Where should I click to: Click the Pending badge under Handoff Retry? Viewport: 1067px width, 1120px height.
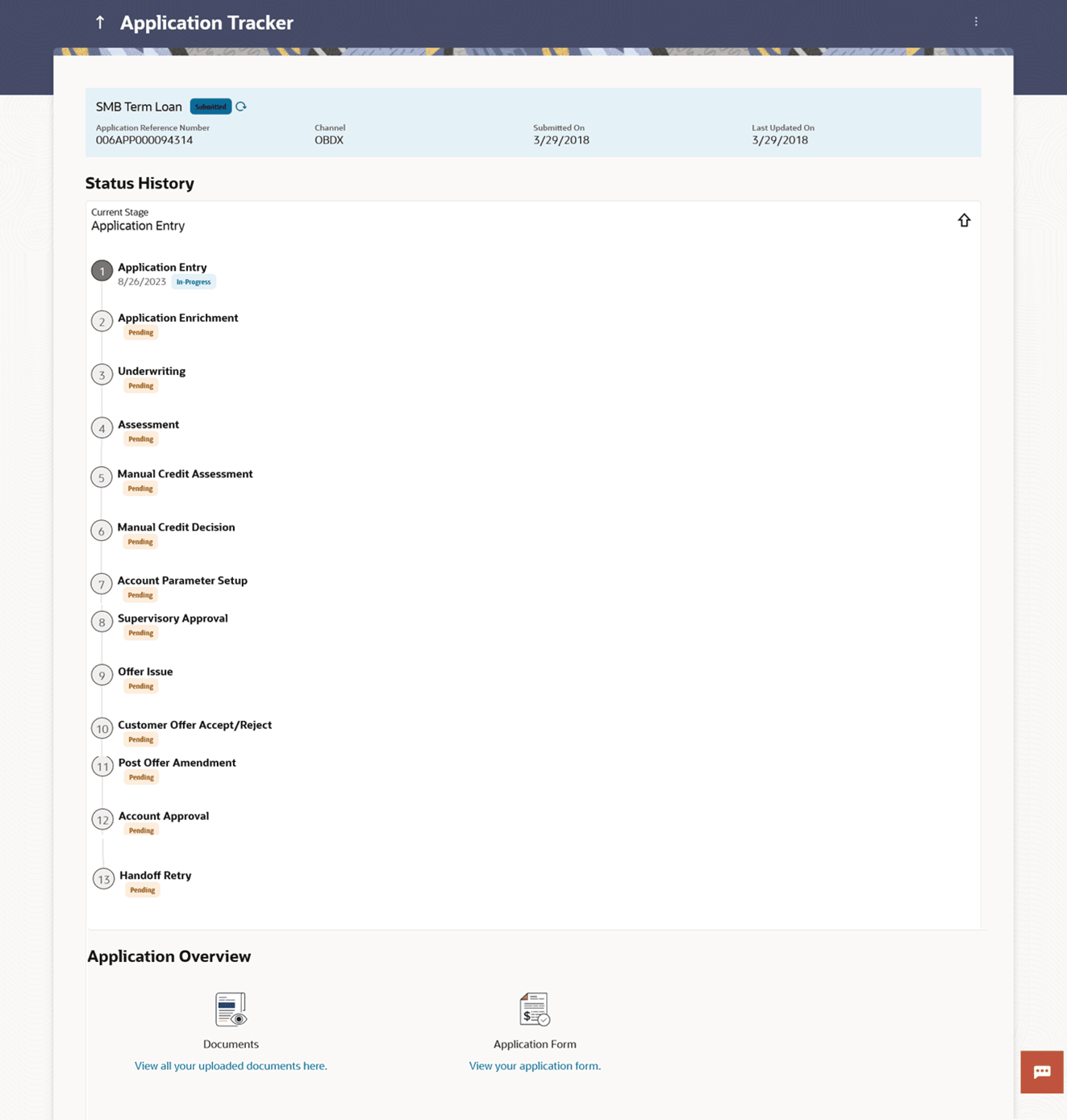coord(143,890)
